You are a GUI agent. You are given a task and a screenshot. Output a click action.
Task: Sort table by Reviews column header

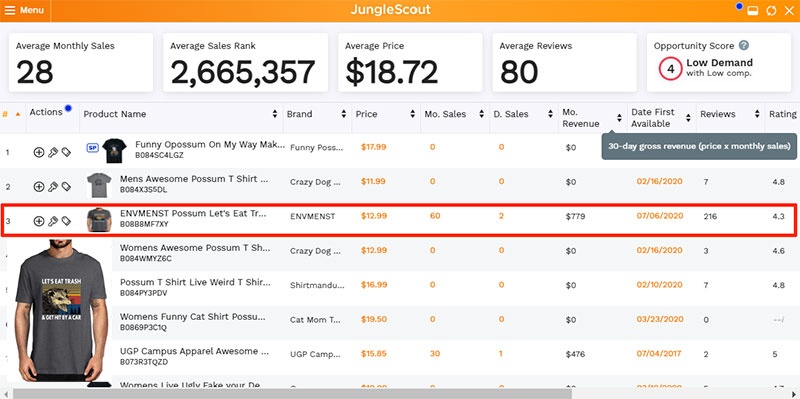click(718, 114)
